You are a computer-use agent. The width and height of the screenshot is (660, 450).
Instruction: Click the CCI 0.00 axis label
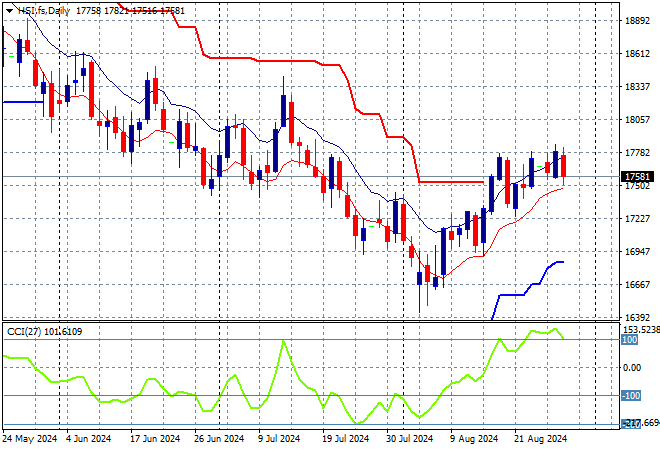coord(632,367)
